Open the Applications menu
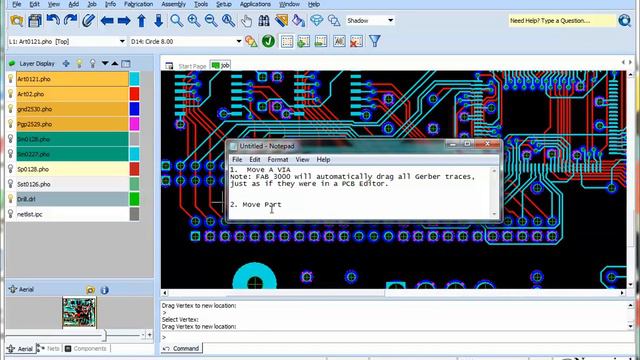The width and height of the screenshot is (640, 360). 255,4
